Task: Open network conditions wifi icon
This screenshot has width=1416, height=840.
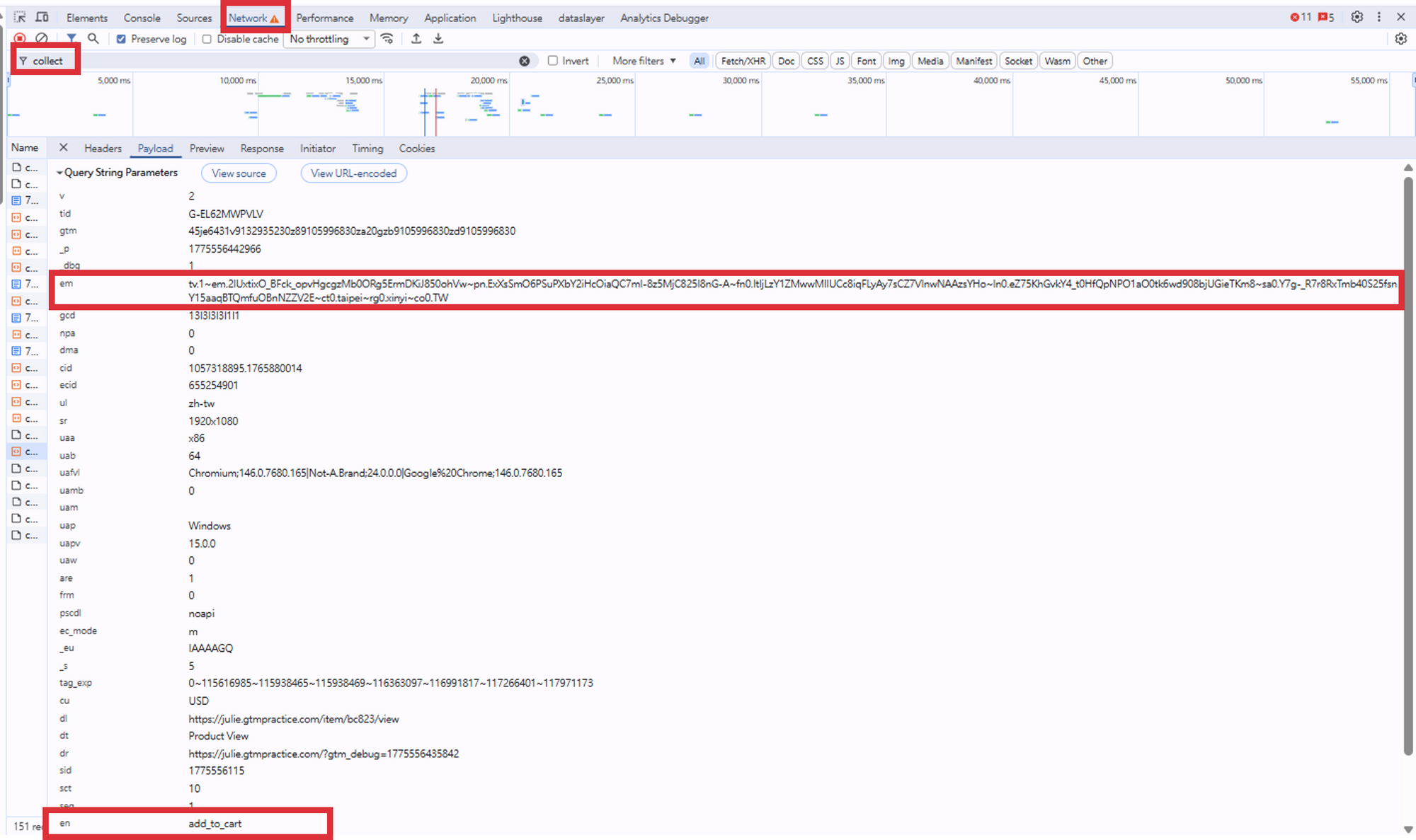Action: pyautogui.click(x=387, y=39)
